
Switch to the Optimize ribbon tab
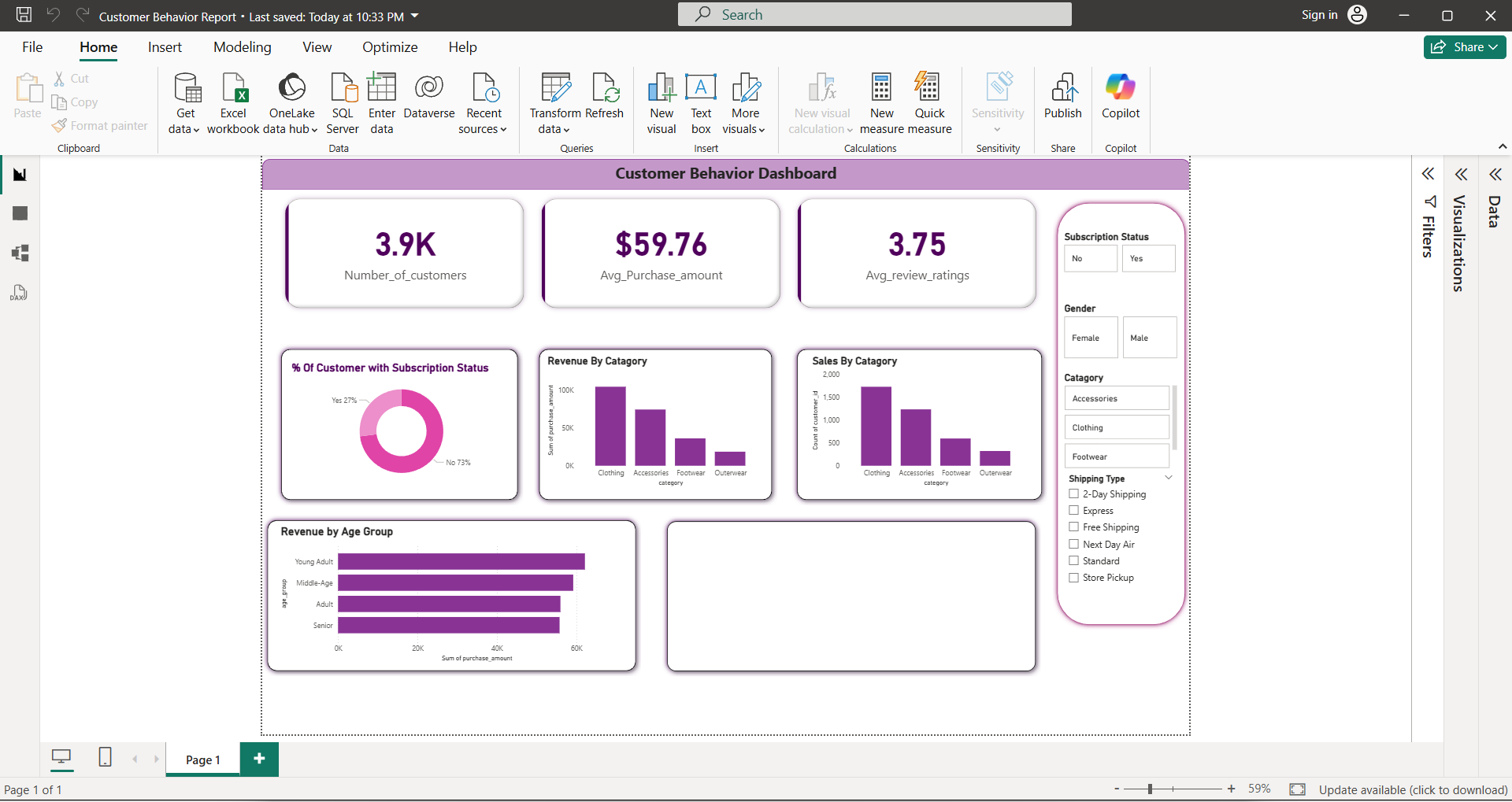pyautogui.click(x=390, y=47)
